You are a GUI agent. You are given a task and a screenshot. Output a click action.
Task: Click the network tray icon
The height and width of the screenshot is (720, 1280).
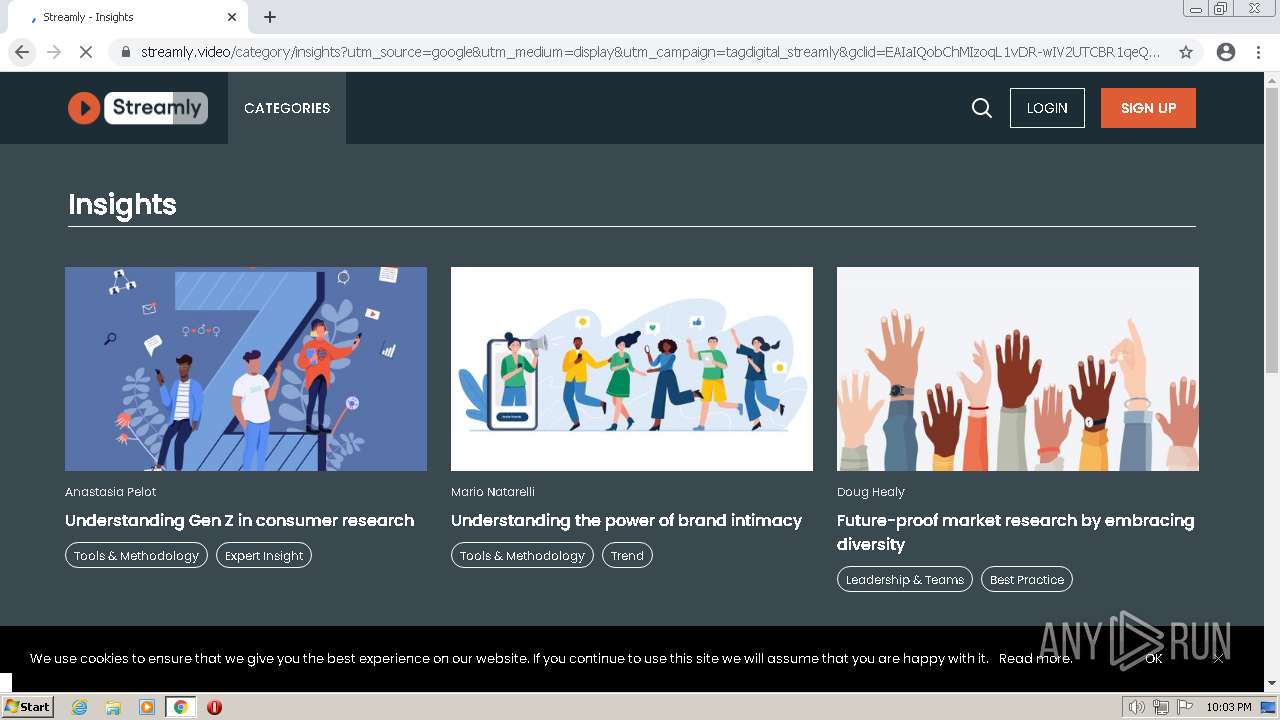(1161, 707)
